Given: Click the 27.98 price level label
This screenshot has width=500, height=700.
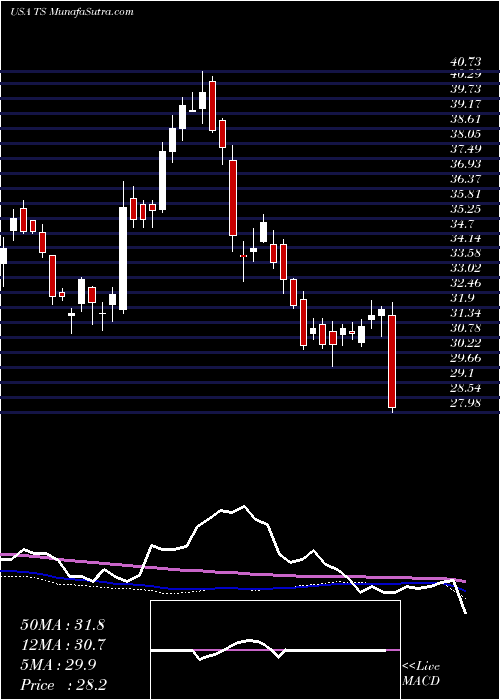Looking at the screenshot, I should (x=465, y=403).
